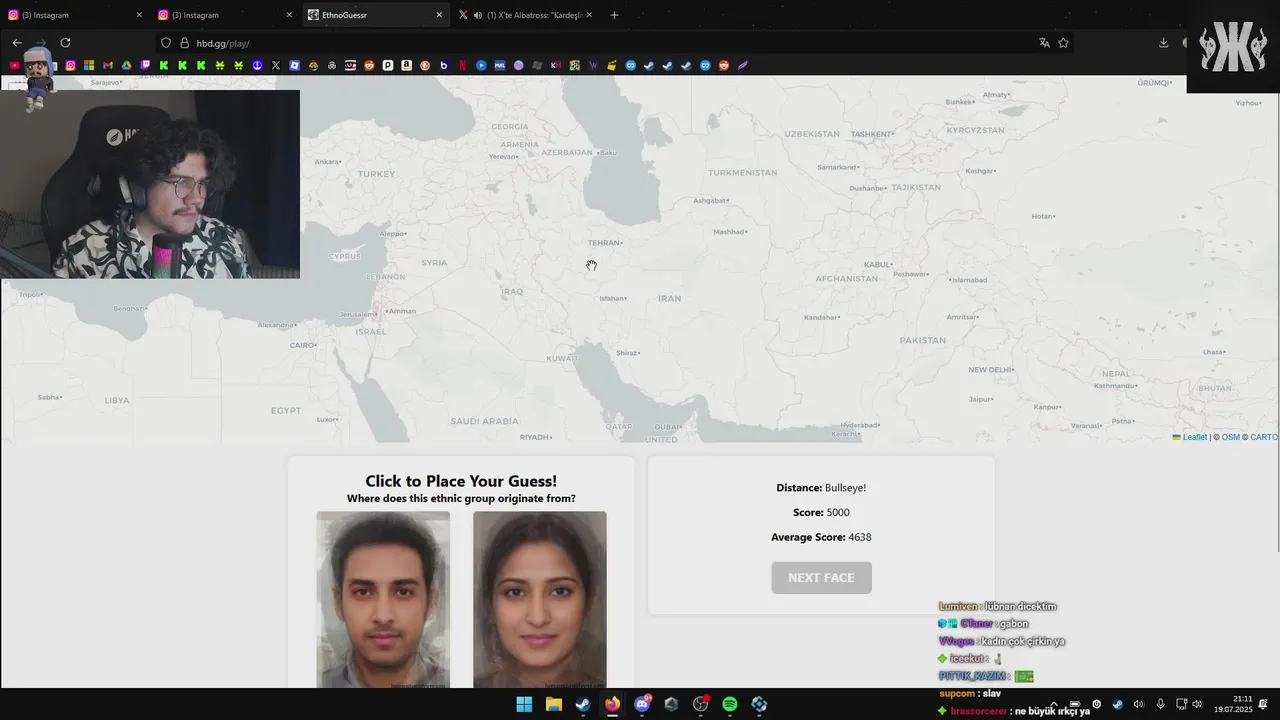Open the OSM attribution link
Screen dimensions: 1280x720
point(1230,437)
